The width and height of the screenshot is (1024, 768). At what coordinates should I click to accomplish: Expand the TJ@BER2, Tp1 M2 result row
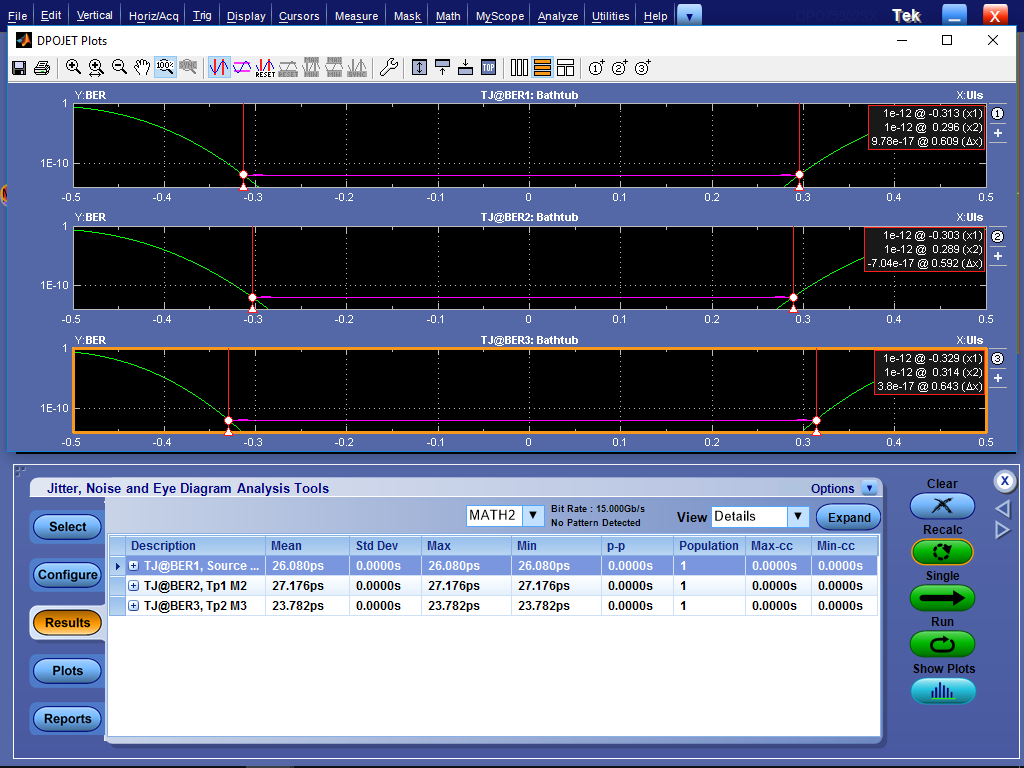point(133,586)
